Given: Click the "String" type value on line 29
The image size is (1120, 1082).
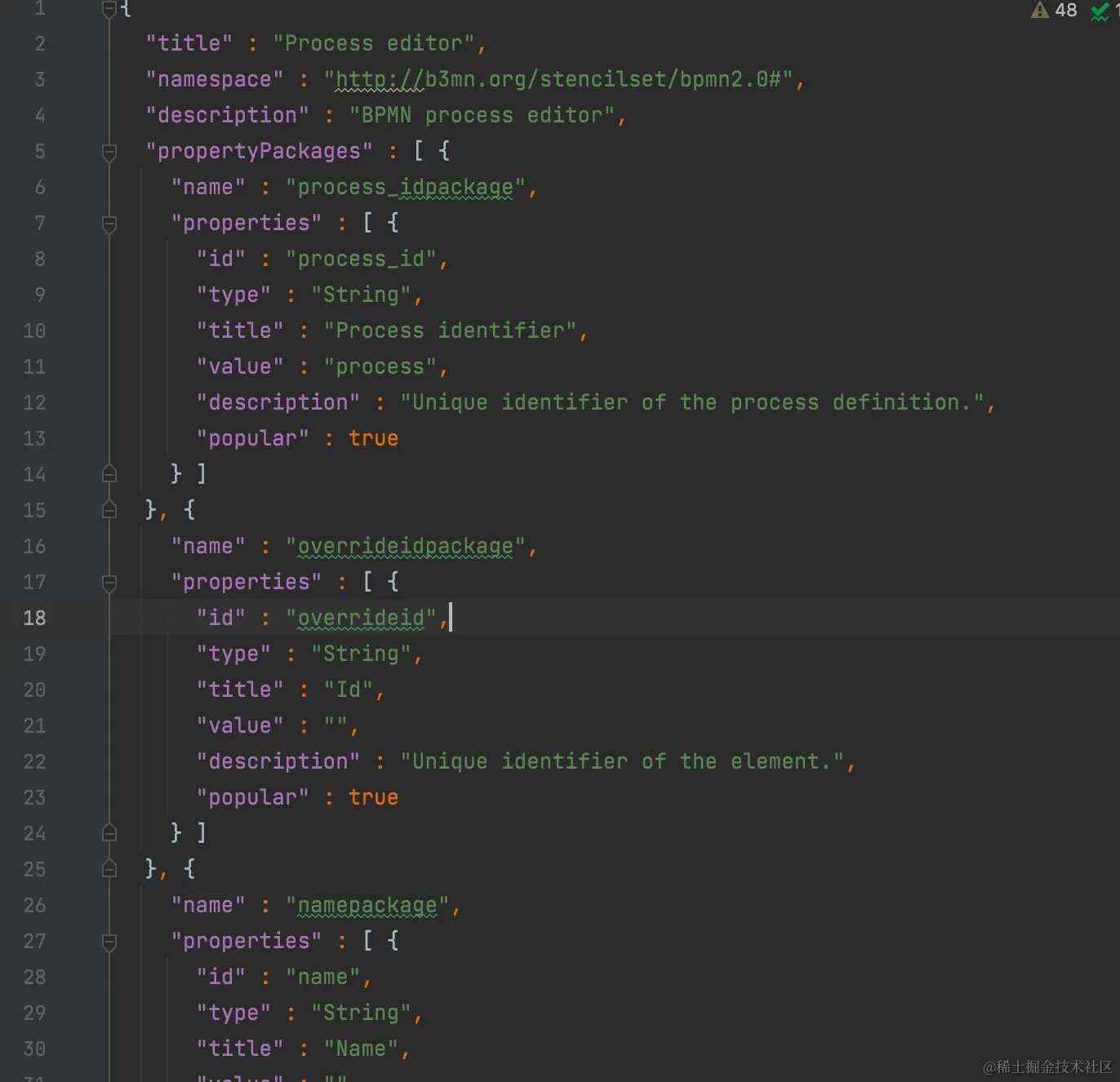Looking at the screenshot, I should (361, 1013).
